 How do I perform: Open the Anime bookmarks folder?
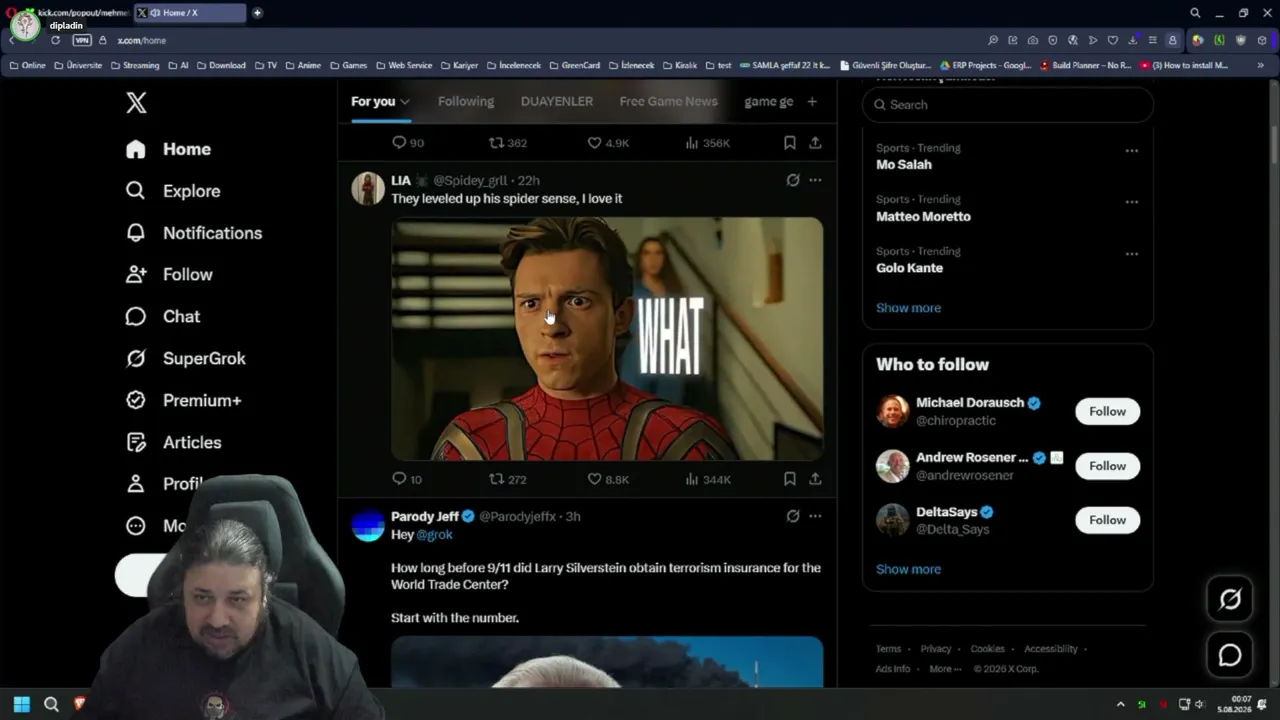(303, 65)
